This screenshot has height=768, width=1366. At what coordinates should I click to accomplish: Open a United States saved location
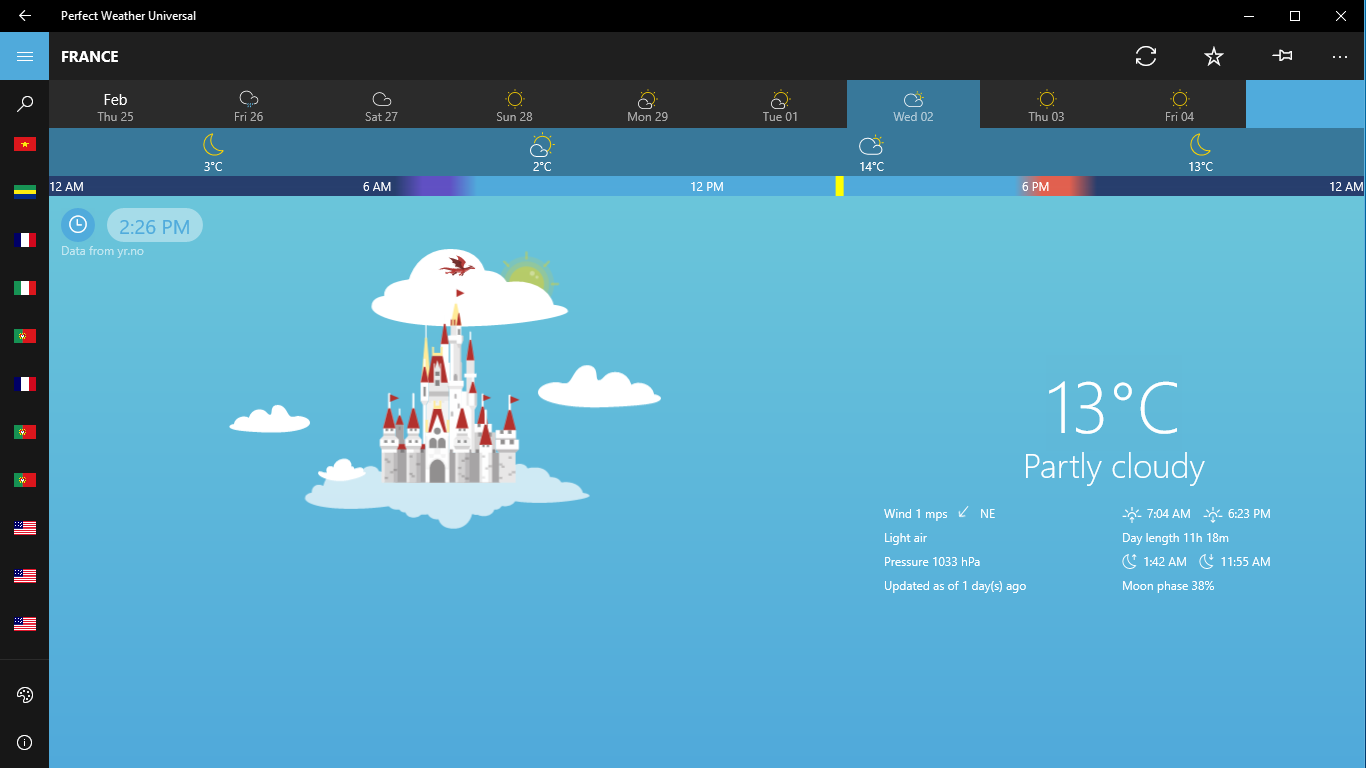24,527
